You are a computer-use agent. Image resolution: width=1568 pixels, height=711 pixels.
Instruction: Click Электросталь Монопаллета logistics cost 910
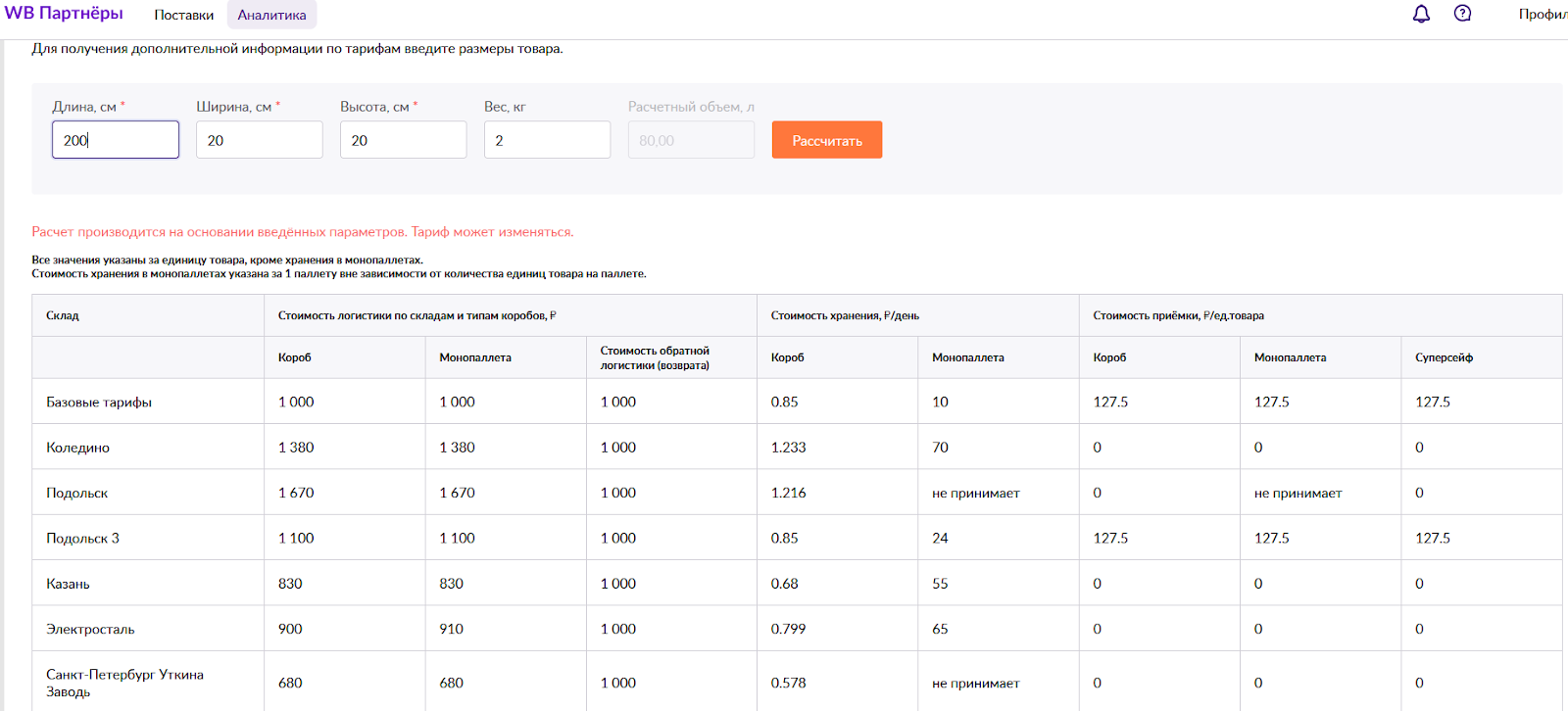point(451,629)
